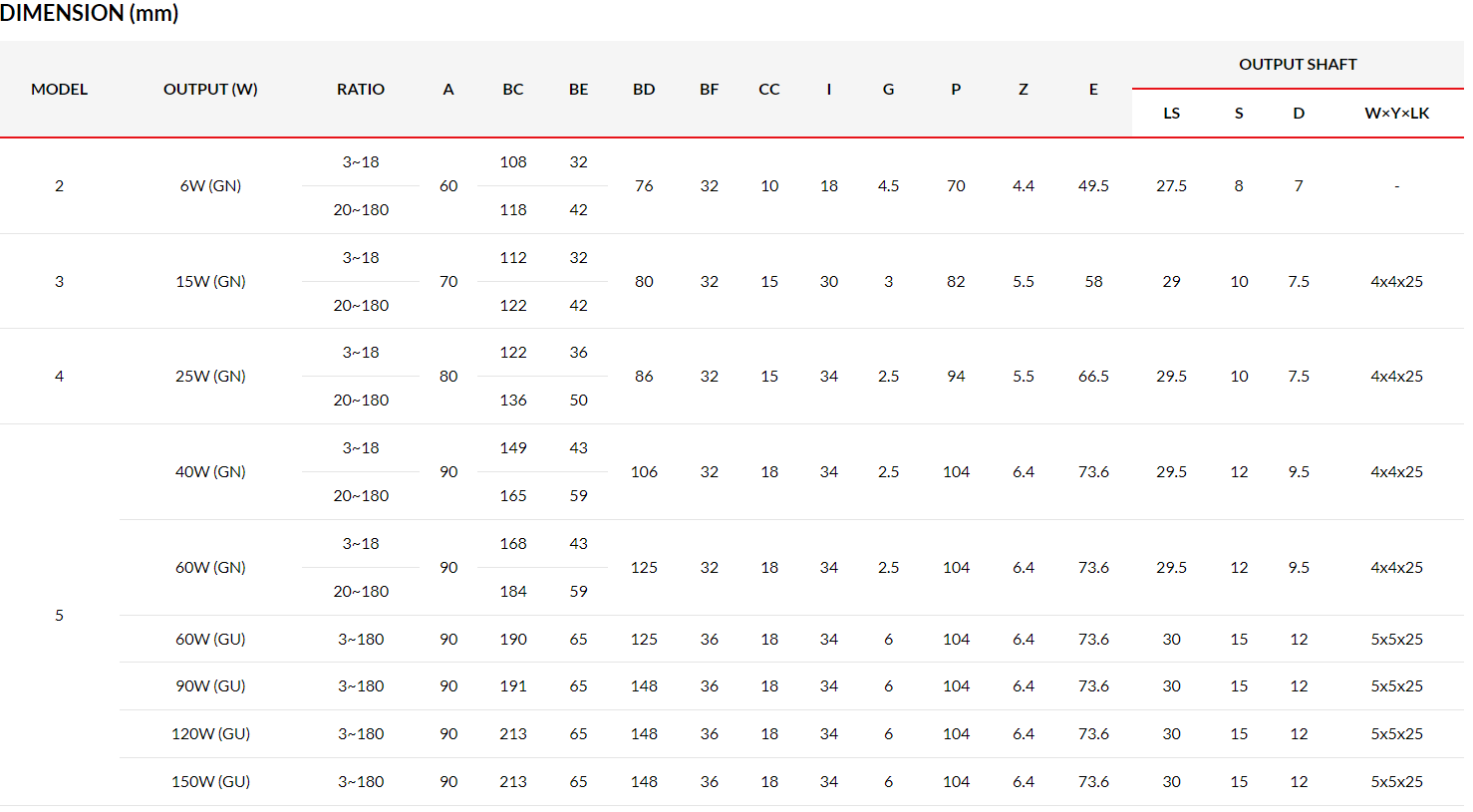1473x812 pixels.
Task: Click E value 49.5
Action: (1093, 185)
